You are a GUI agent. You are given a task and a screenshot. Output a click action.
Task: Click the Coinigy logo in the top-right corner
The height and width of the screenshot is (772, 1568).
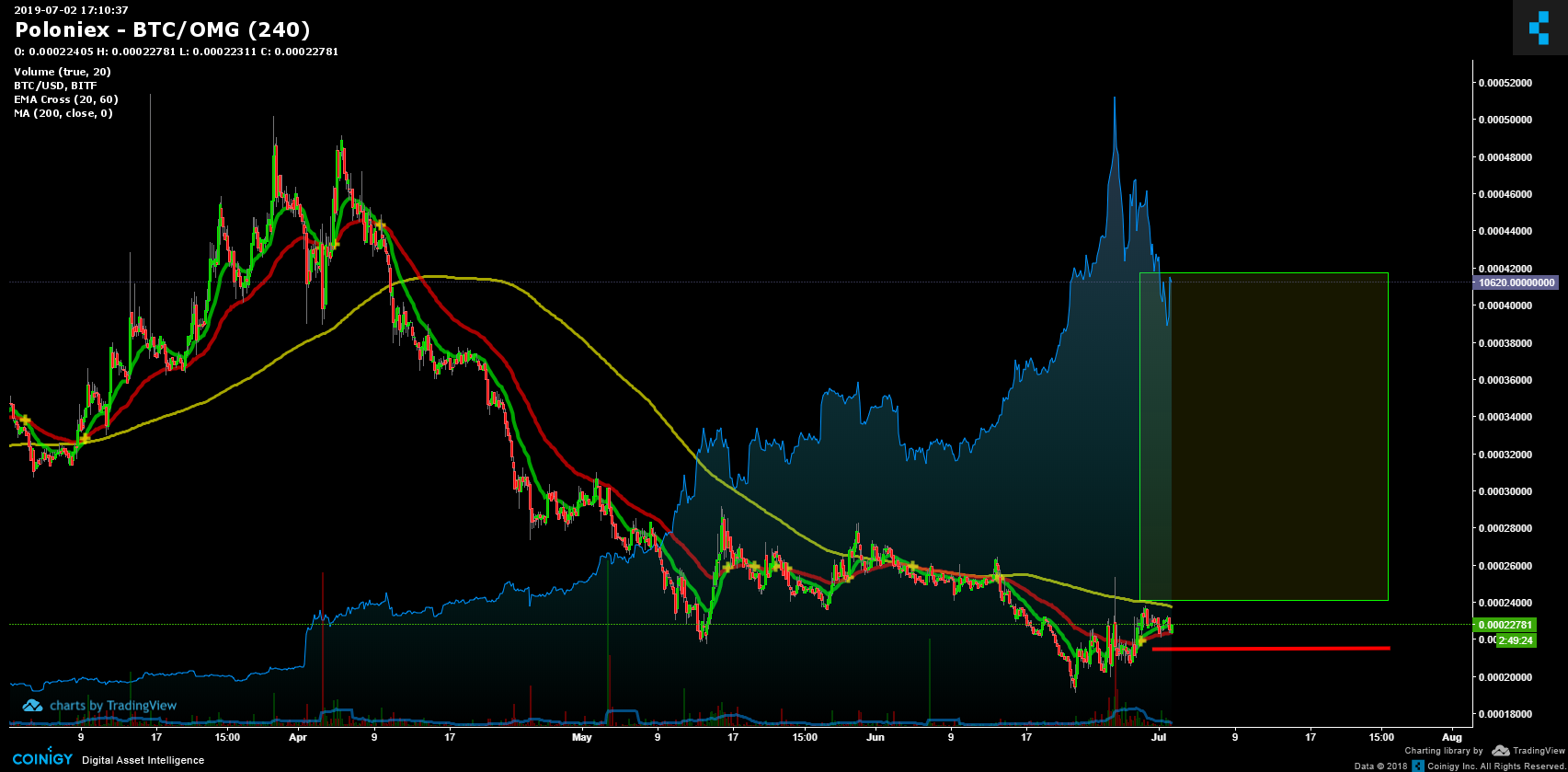point(1539,28)
